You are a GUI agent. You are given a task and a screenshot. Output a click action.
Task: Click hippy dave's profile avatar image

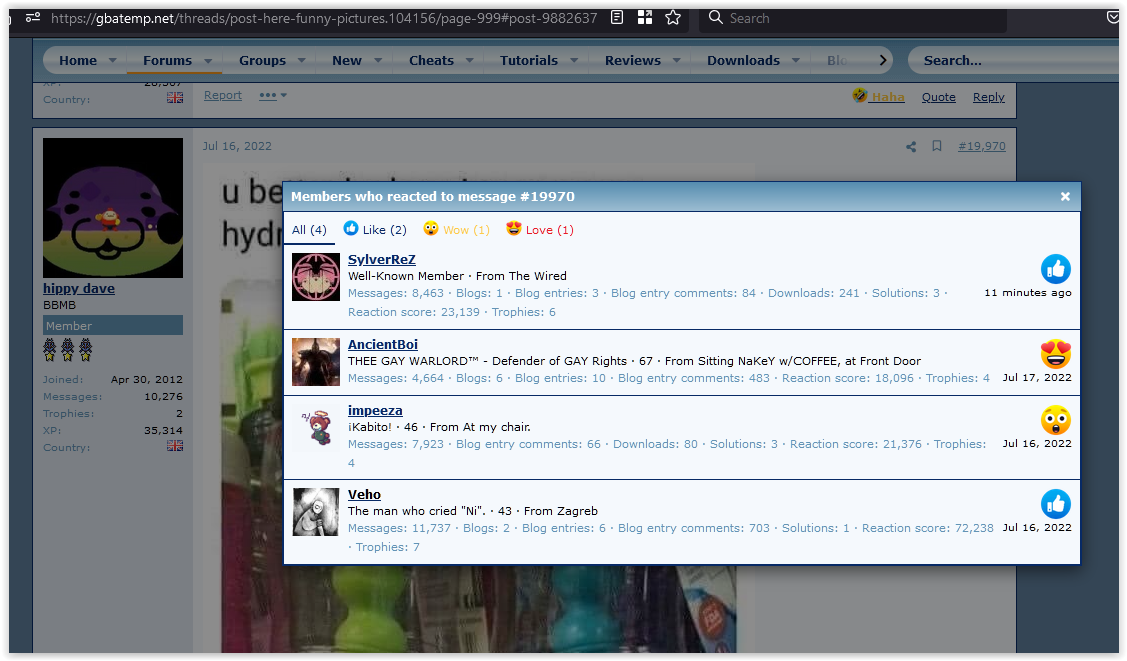click(x=113, y=208)
